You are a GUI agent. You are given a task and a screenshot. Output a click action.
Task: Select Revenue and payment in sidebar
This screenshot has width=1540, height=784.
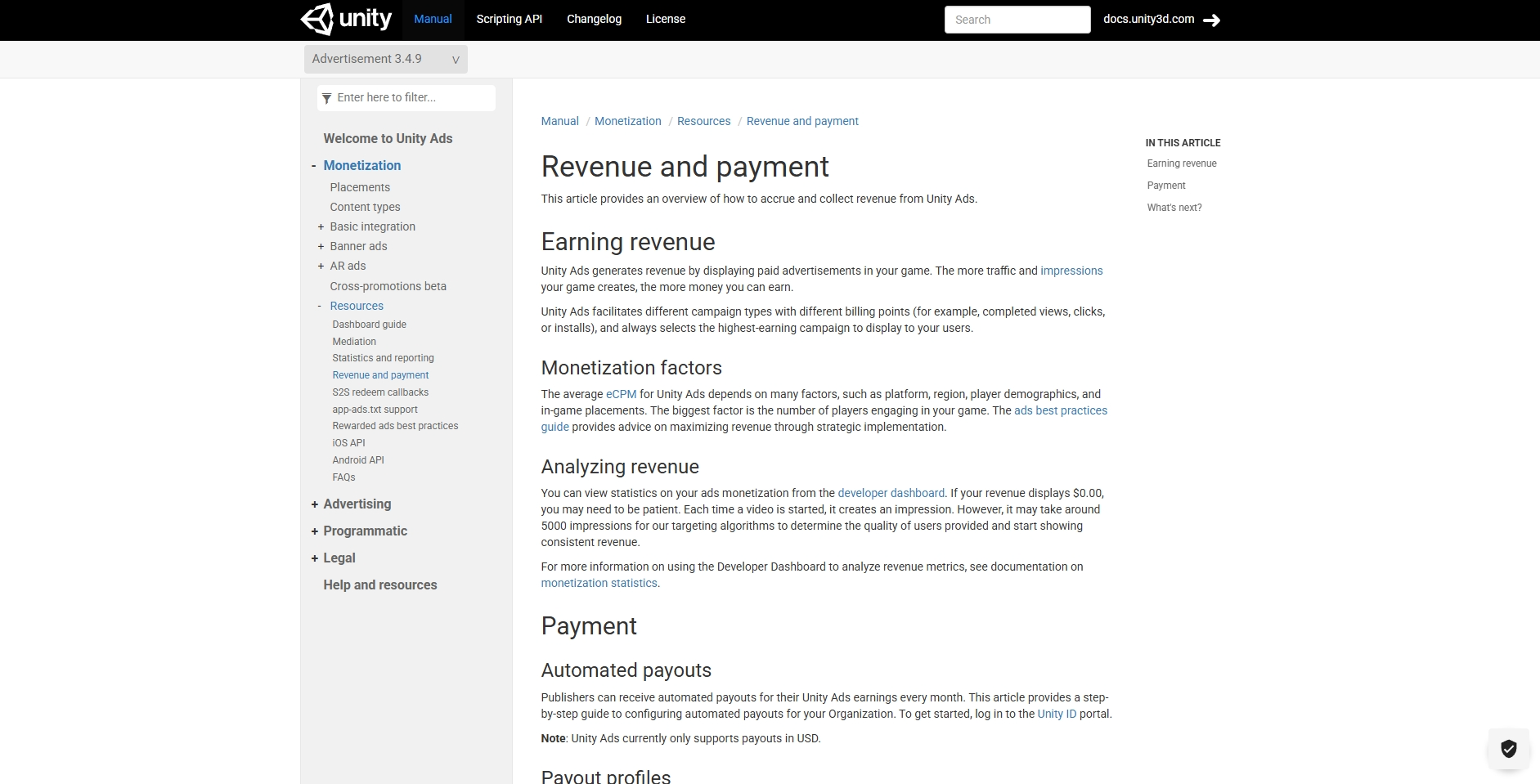[380, 375]
